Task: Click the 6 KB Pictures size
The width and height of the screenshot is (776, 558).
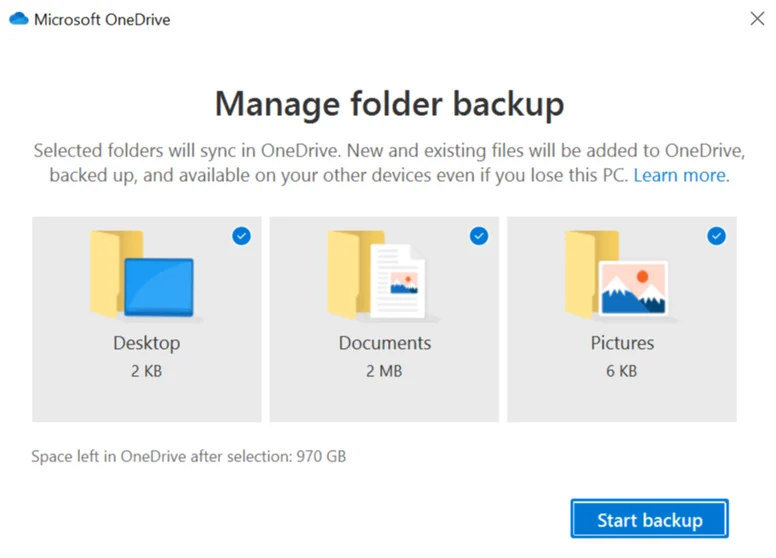Action: click(622, 371)
